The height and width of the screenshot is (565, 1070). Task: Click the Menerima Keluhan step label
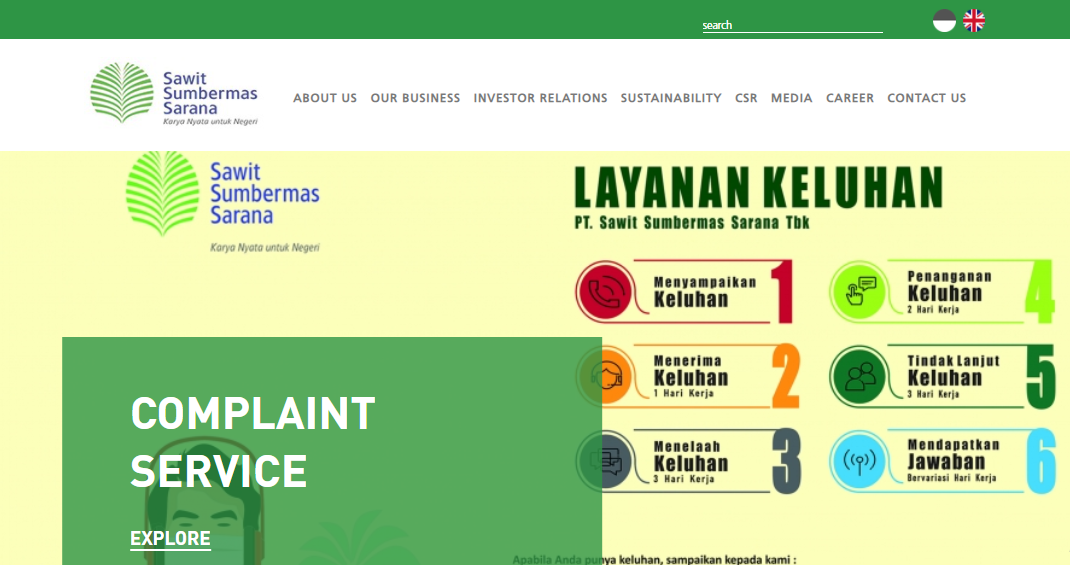click(x=691, y=377)
